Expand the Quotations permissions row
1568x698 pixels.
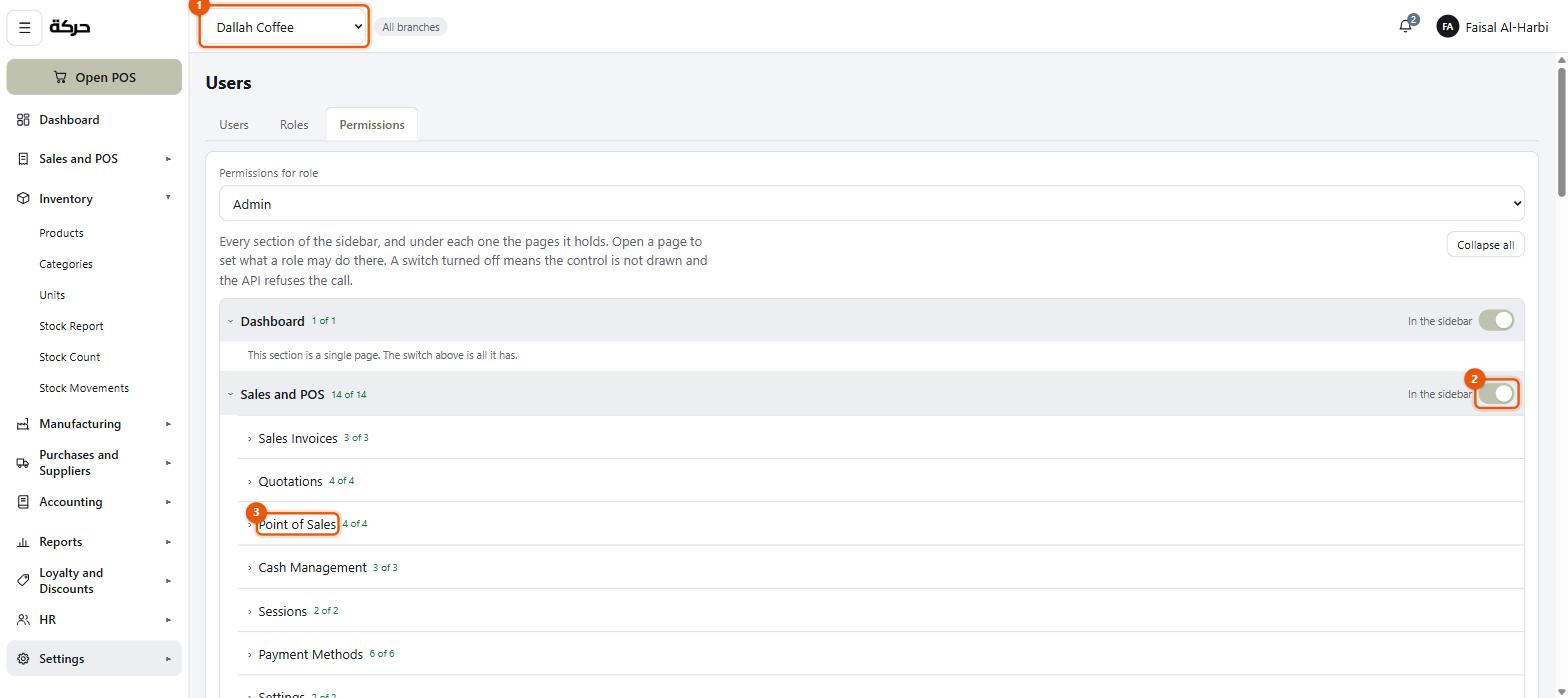tap(250, 482)
